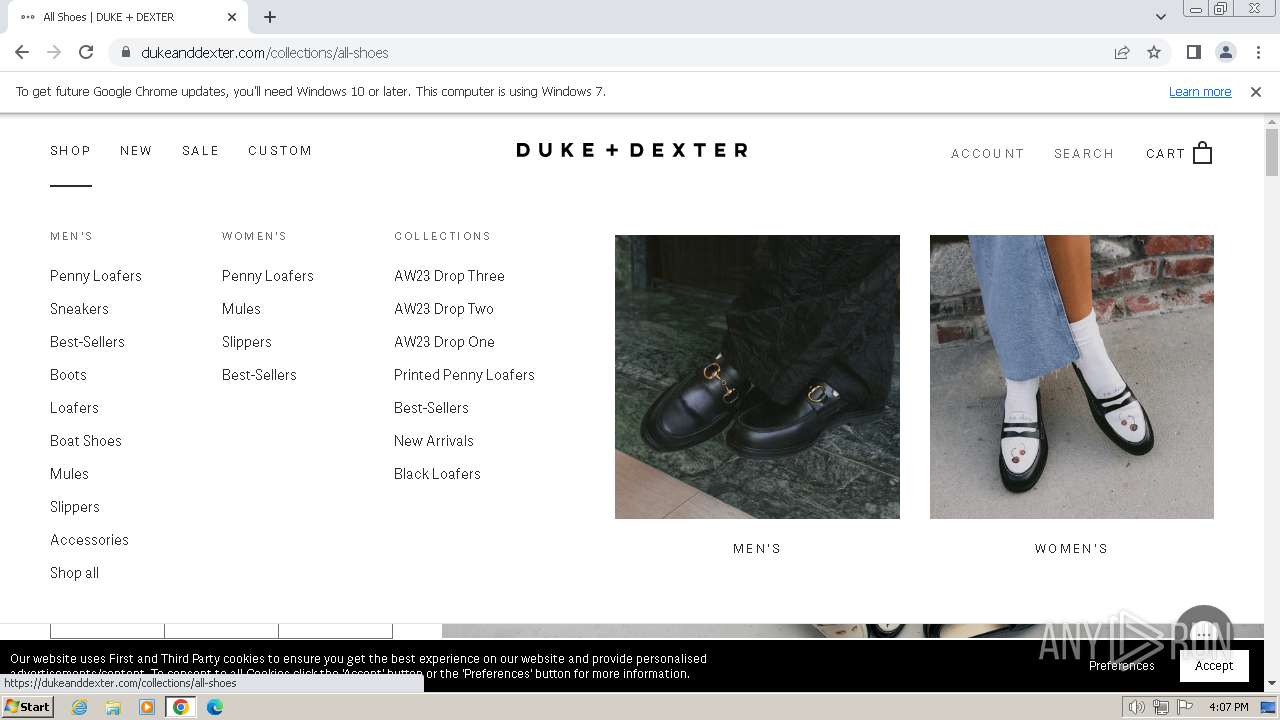Select Collections Best-Sellers
The width and height of the screenshot is (1280, 720).
(x=431, y=408)
